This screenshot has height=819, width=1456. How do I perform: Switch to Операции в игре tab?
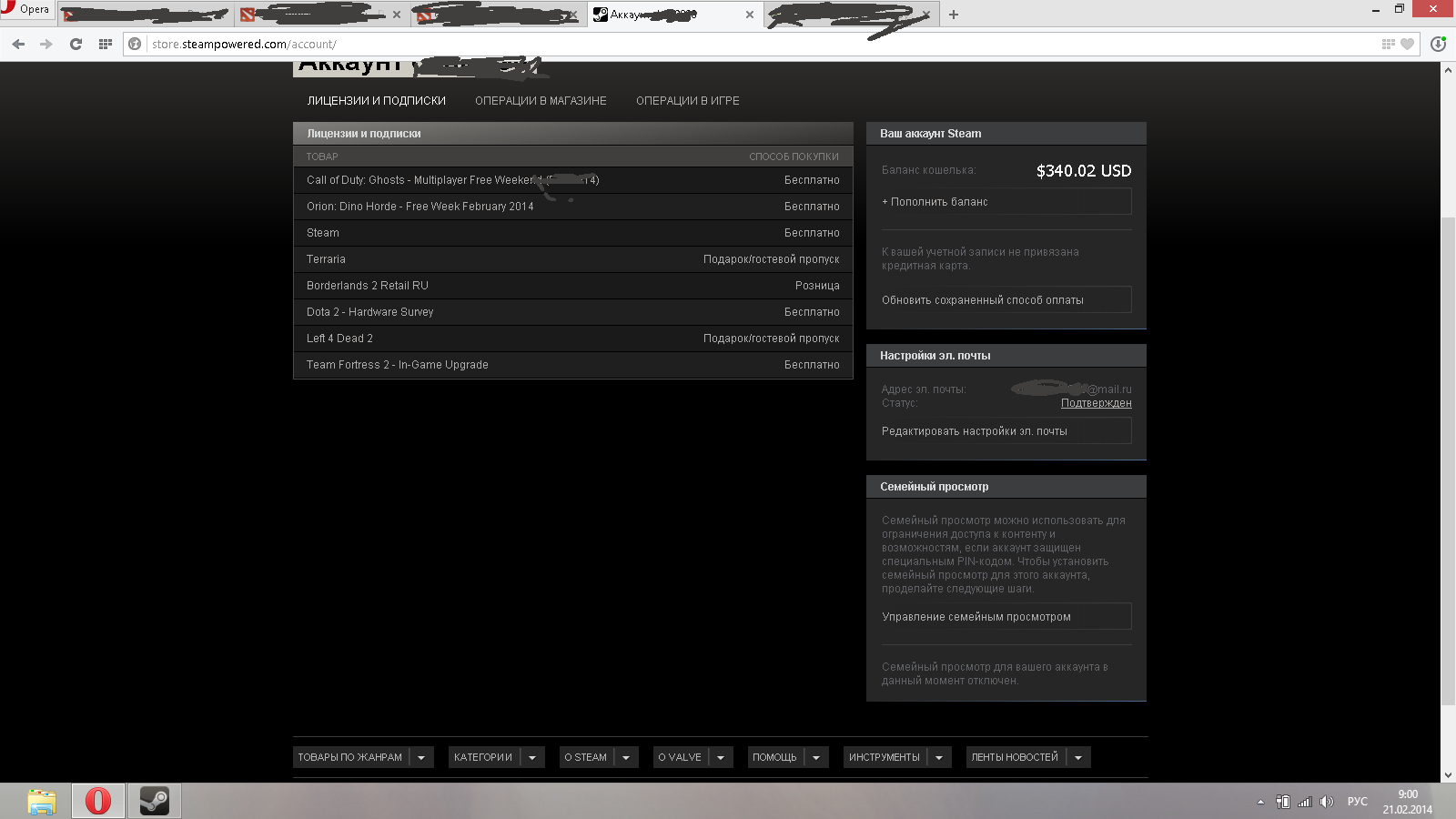[x=687, y=101]
